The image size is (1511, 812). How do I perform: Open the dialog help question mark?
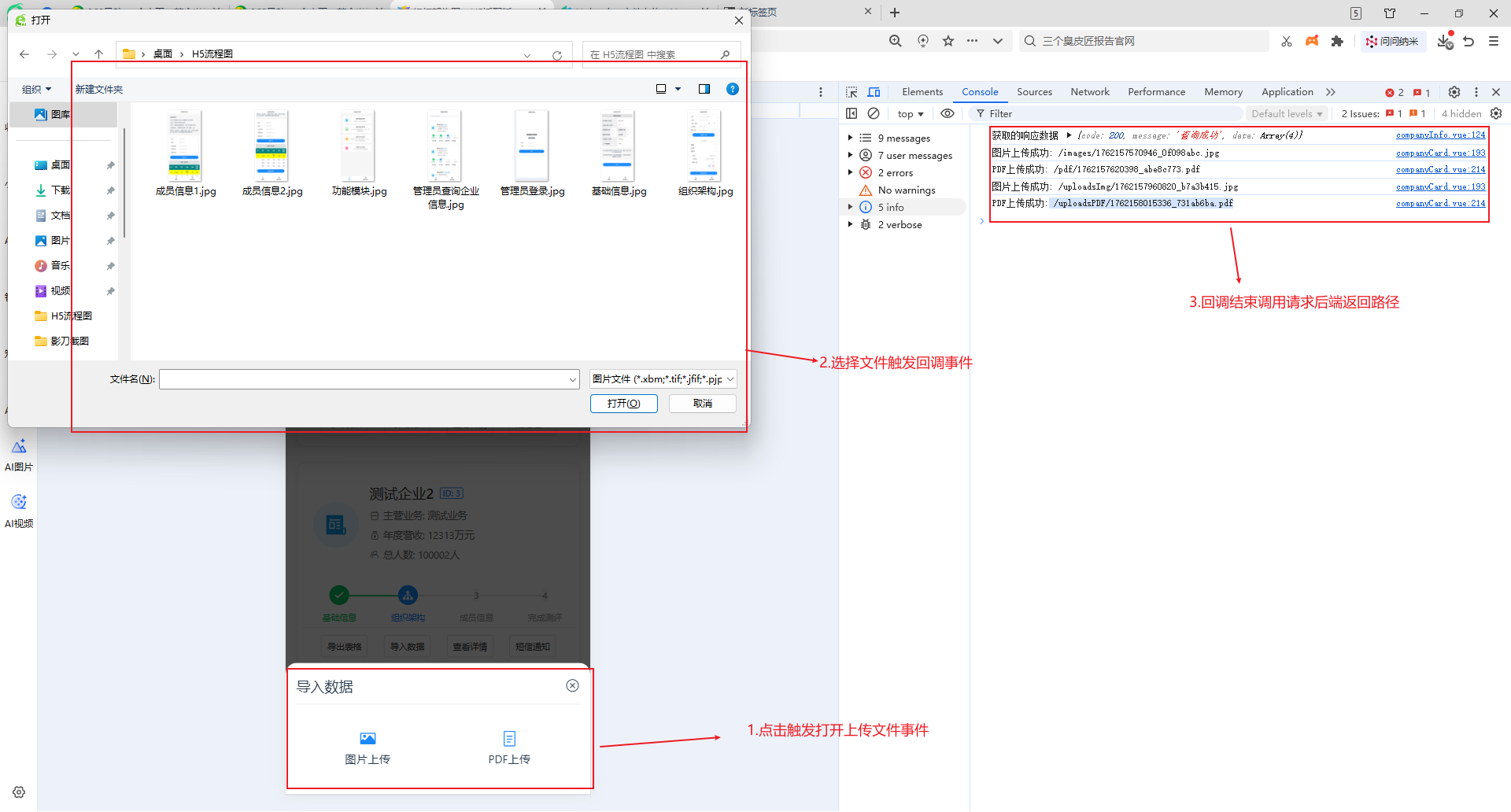(x=733, y=89)
